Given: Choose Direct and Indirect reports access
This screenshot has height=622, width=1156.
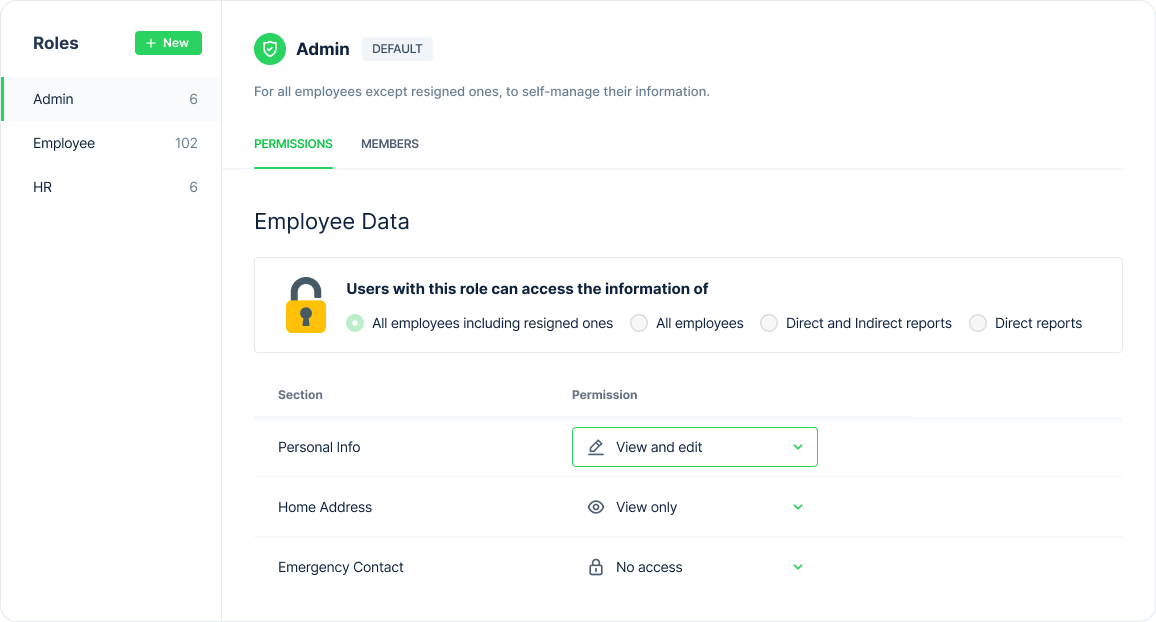Looking at the screenshot, I should click(x=768, y=323).
